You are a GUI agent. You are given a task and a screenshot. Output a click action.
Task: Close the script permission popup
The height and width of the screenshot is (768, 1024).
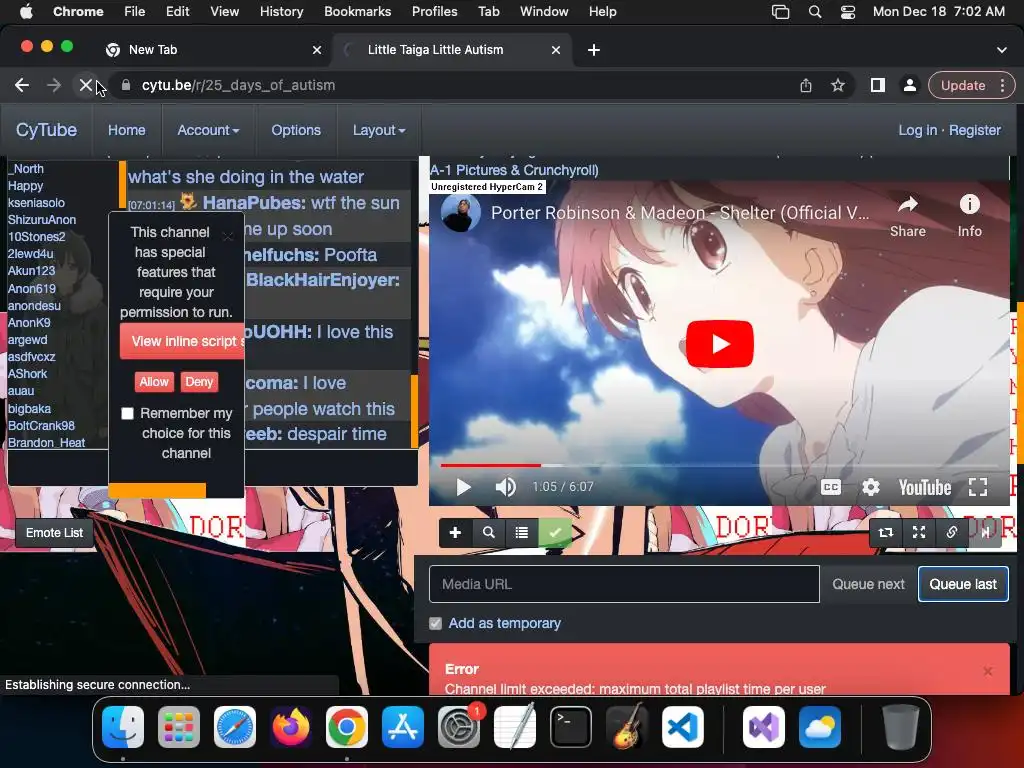coord(228,236)
